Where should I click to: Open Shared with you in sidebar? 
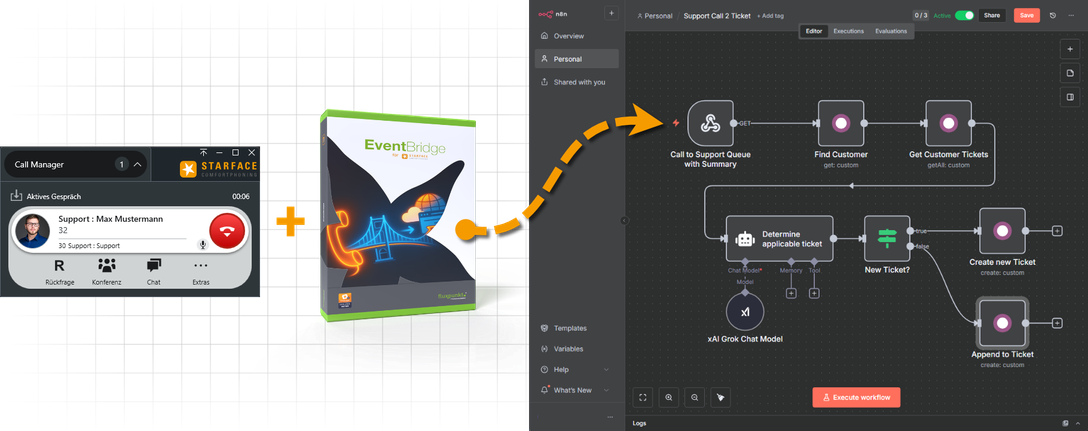[579, 82]
